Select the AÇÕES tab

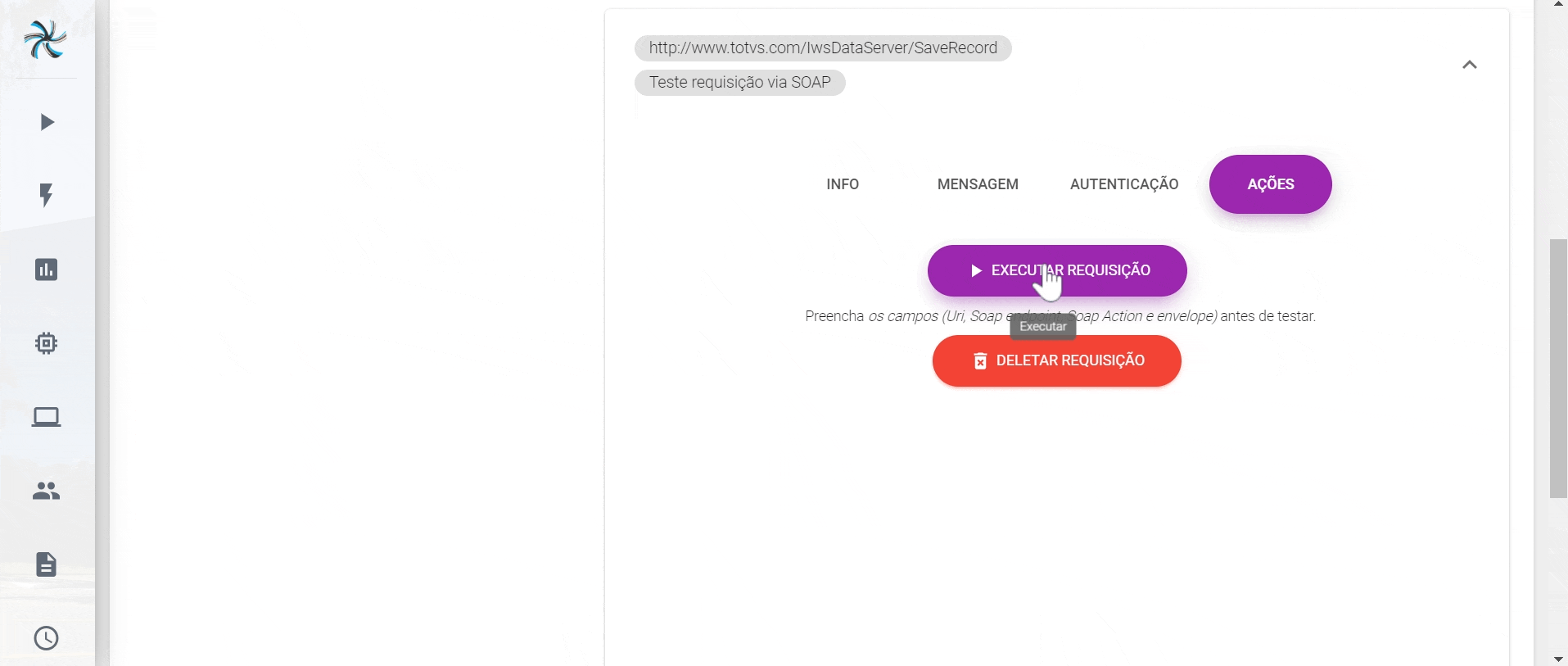[1270, 184]
